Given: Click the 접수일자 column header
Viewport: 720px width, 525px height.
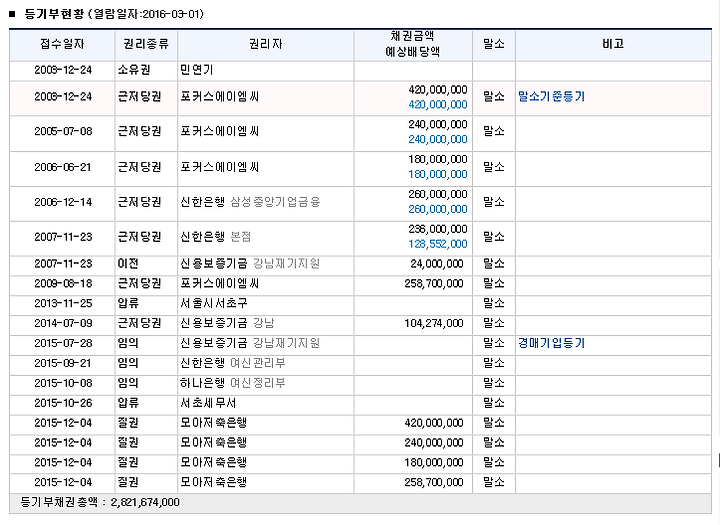Looking at the screenshot, I should tap(62, 44).
